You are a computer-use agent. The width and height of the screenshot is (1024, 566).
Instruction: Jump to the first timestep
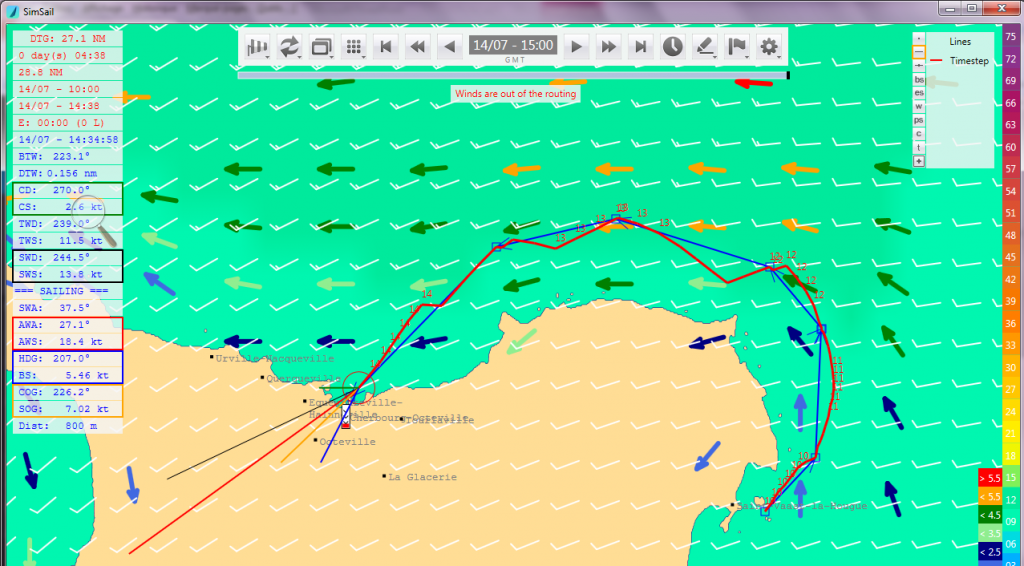point(385,46)
